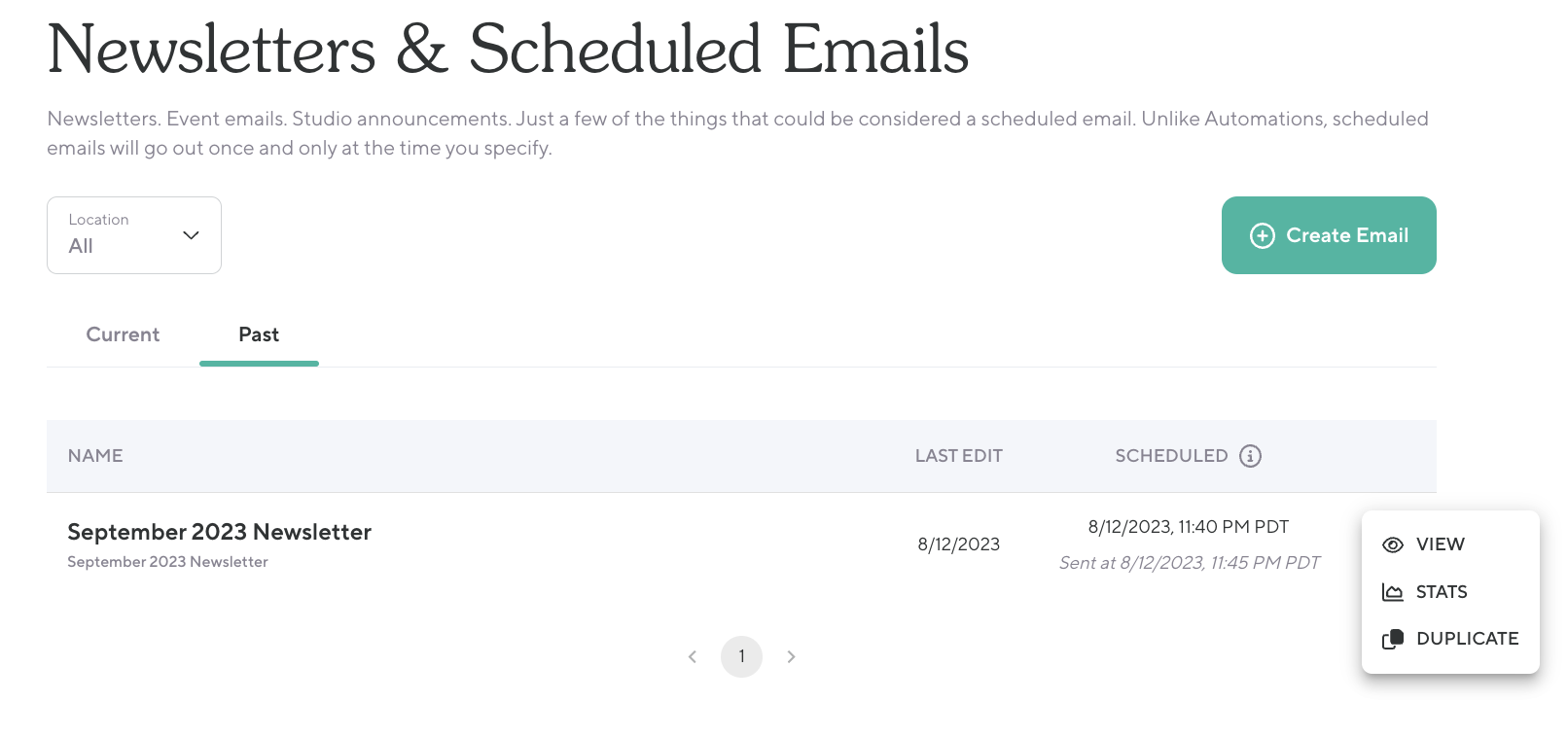This screenshot has width=1568, height=737.
Task: Select the Past tab
Action: pos(259,334)
